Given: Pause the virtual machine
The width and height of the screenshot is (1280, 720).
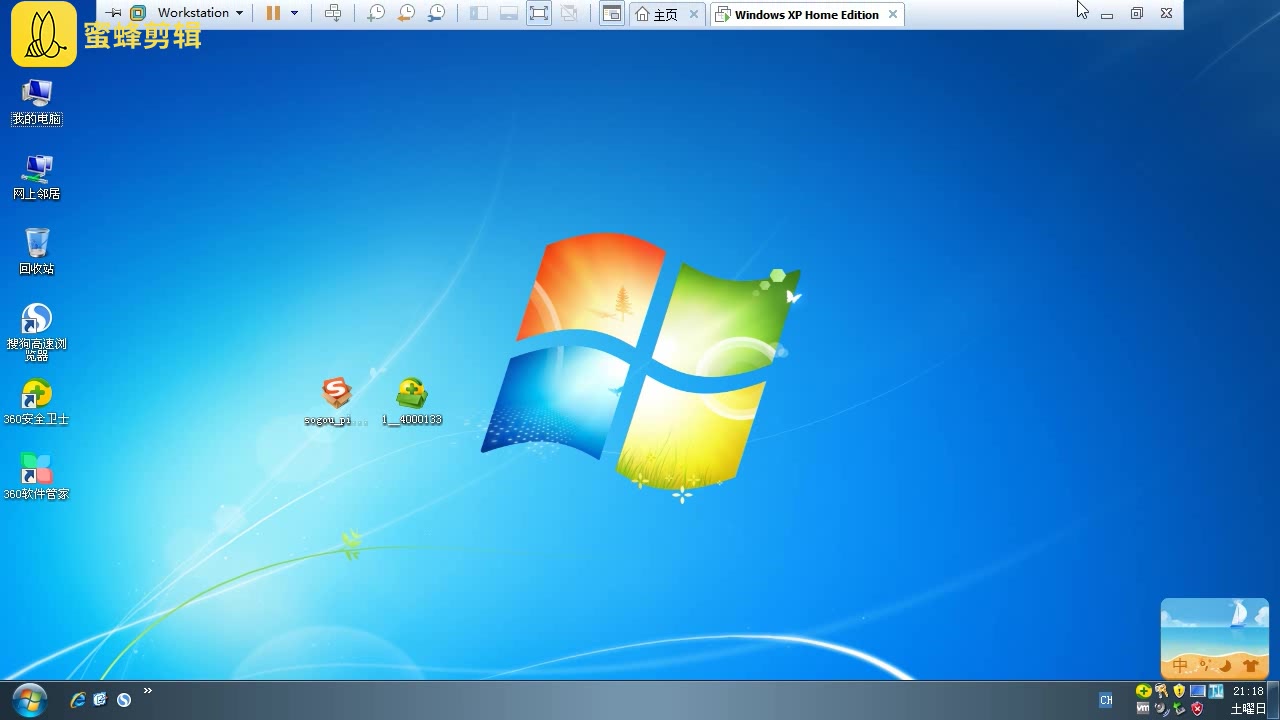Looking at the screenshot, I should coord(273,13).
